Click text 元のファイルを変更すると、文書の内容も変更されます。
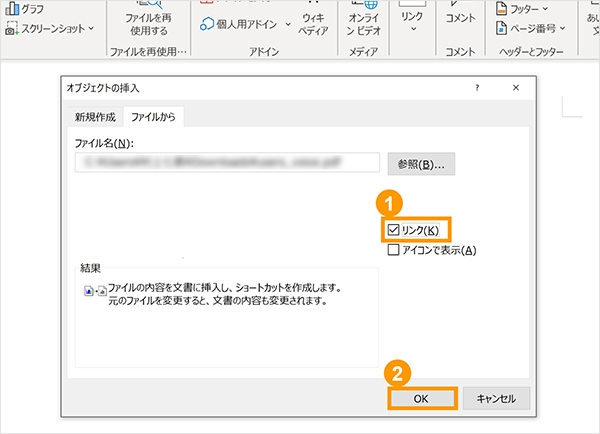This screenshot has height=434, width=600. 218,301
